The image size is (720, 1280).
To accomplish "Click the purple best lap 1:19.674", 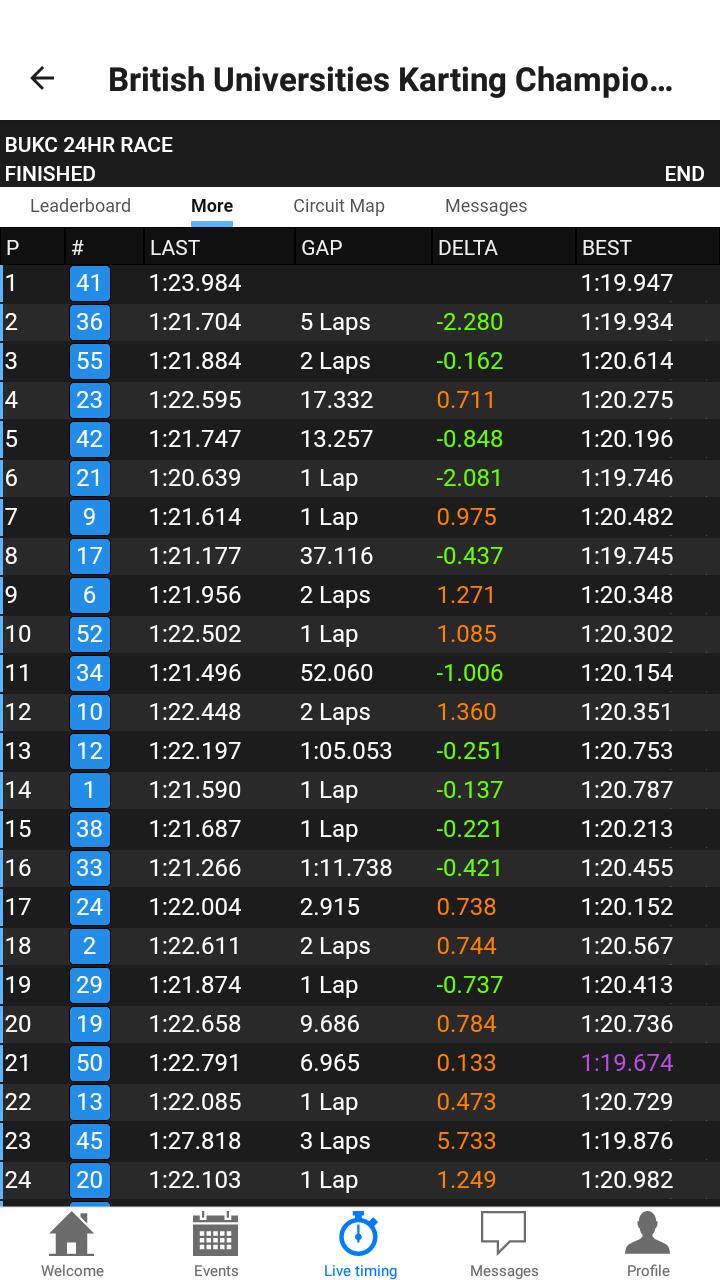I will point(627,1063).
